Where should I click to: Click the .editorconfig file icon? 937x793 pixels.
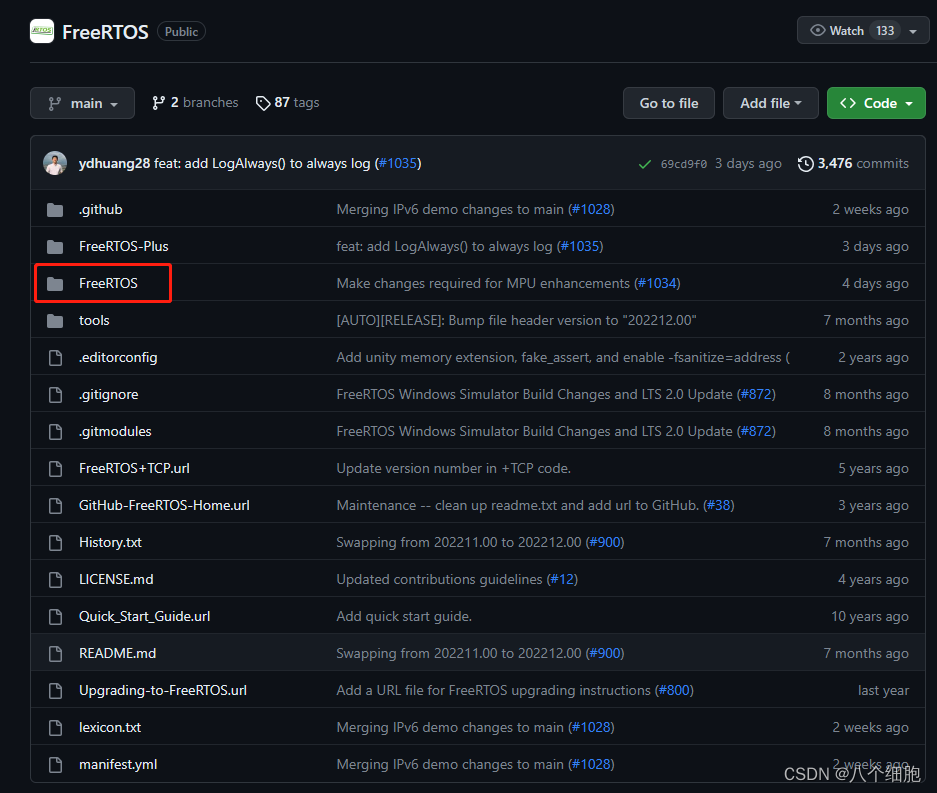point(55,358)
